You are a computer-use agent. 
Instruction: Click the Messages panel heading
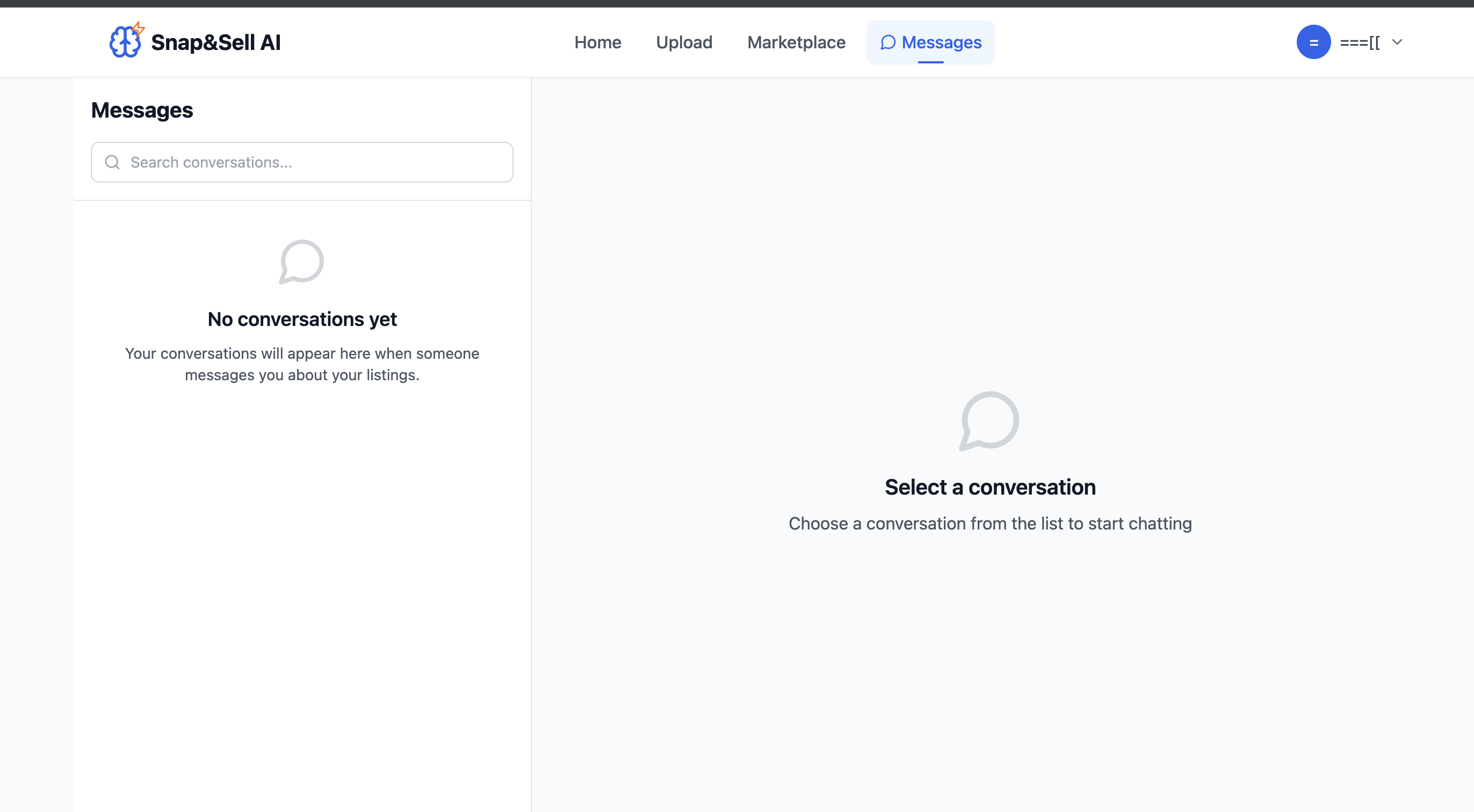coord(142,110)
